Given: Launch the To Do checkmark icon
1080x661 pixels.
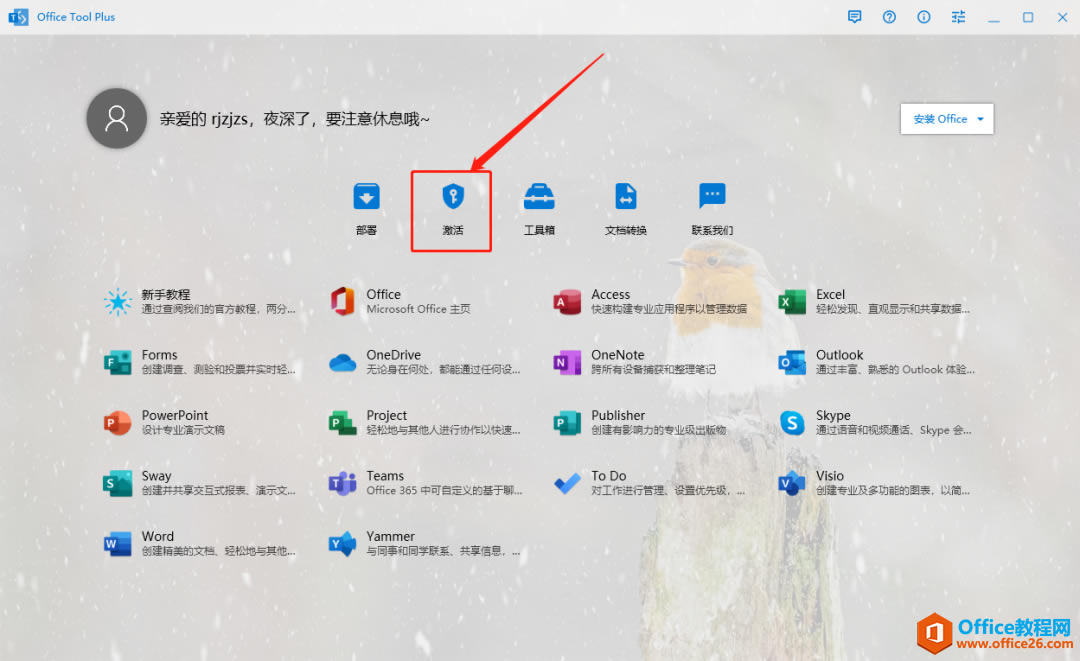Looking at the screenshot, I should point(567,483).
